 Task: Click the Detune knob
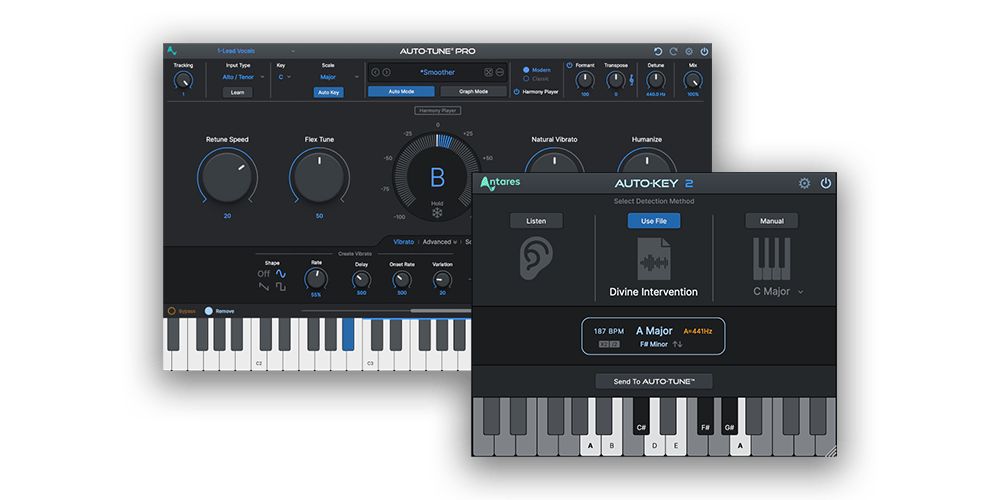point(655,80)
